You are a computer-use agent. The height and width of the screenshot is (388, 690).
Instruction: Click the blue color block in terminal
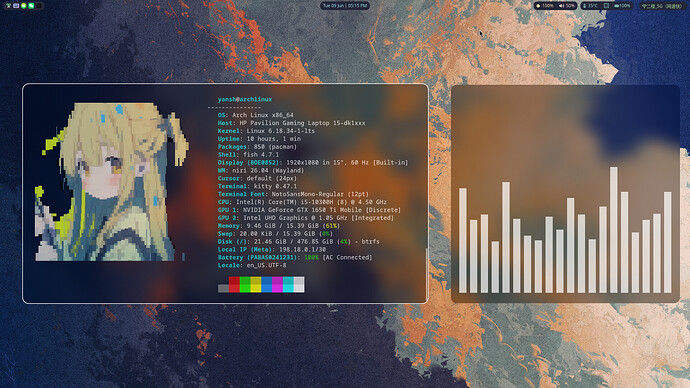(267, 285)
